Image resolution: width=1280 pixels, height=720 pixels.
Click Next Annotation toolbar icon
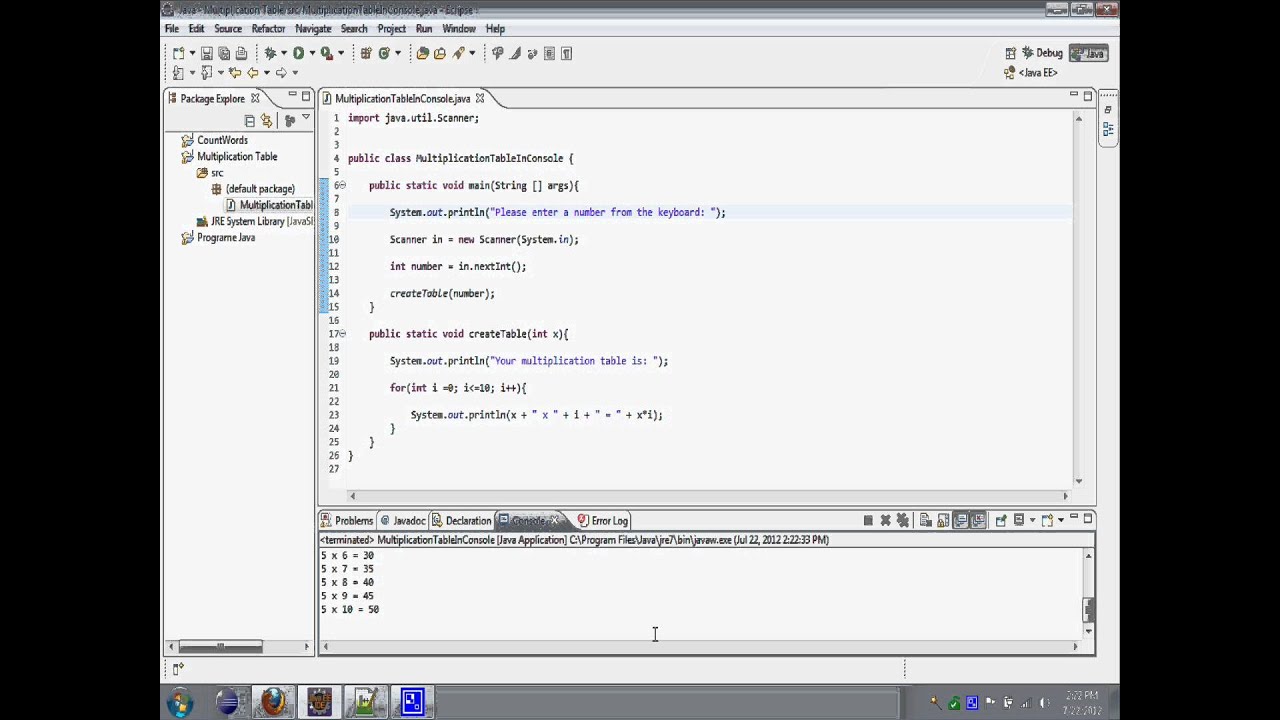click(x=178, y=73)
